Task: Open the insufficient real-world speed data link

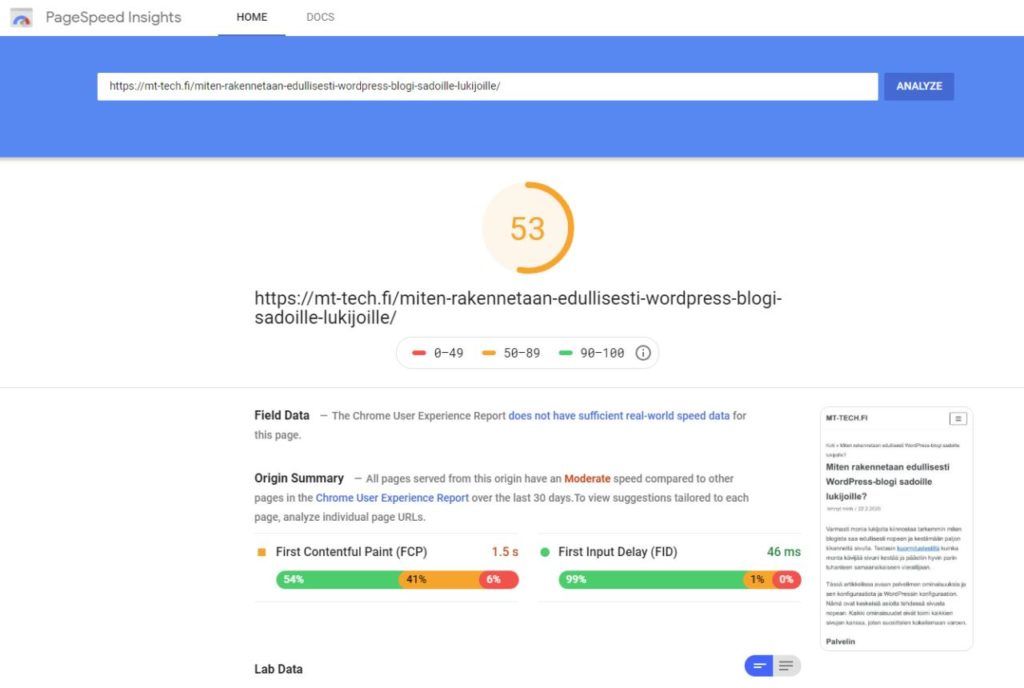Action: (x=619, y=415)
